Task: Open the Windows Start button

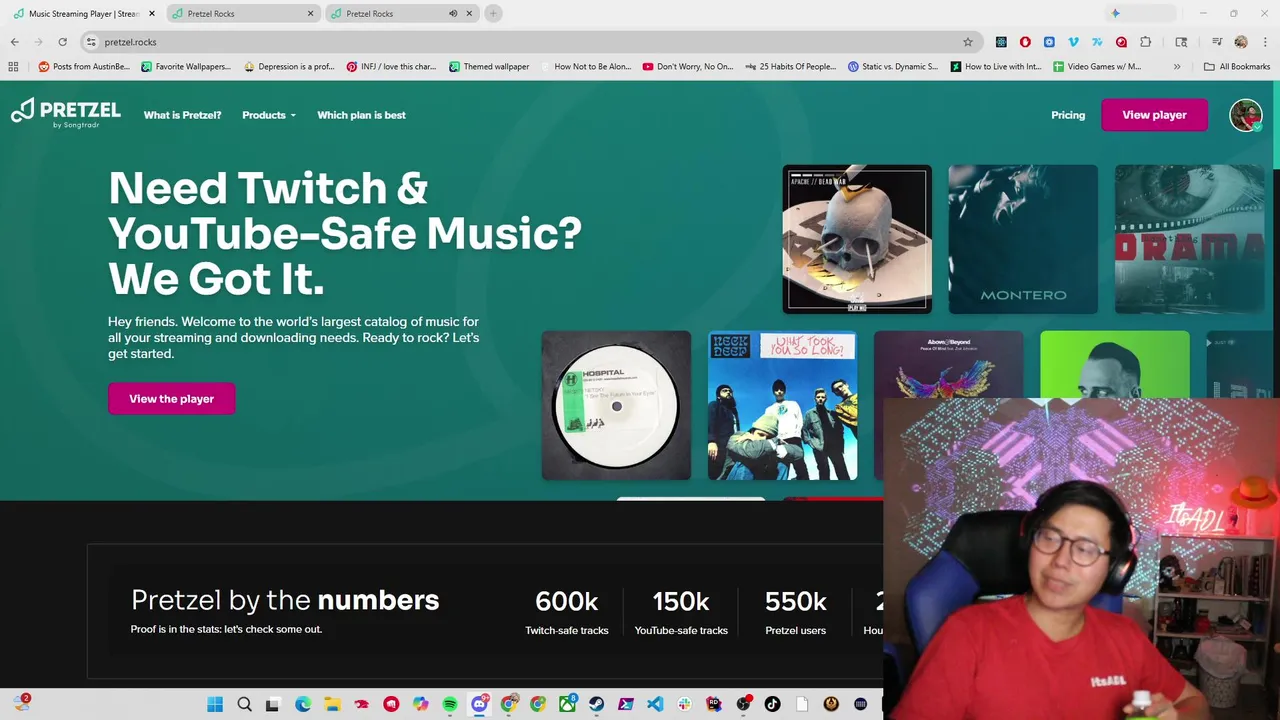Action: pos(214,704)
